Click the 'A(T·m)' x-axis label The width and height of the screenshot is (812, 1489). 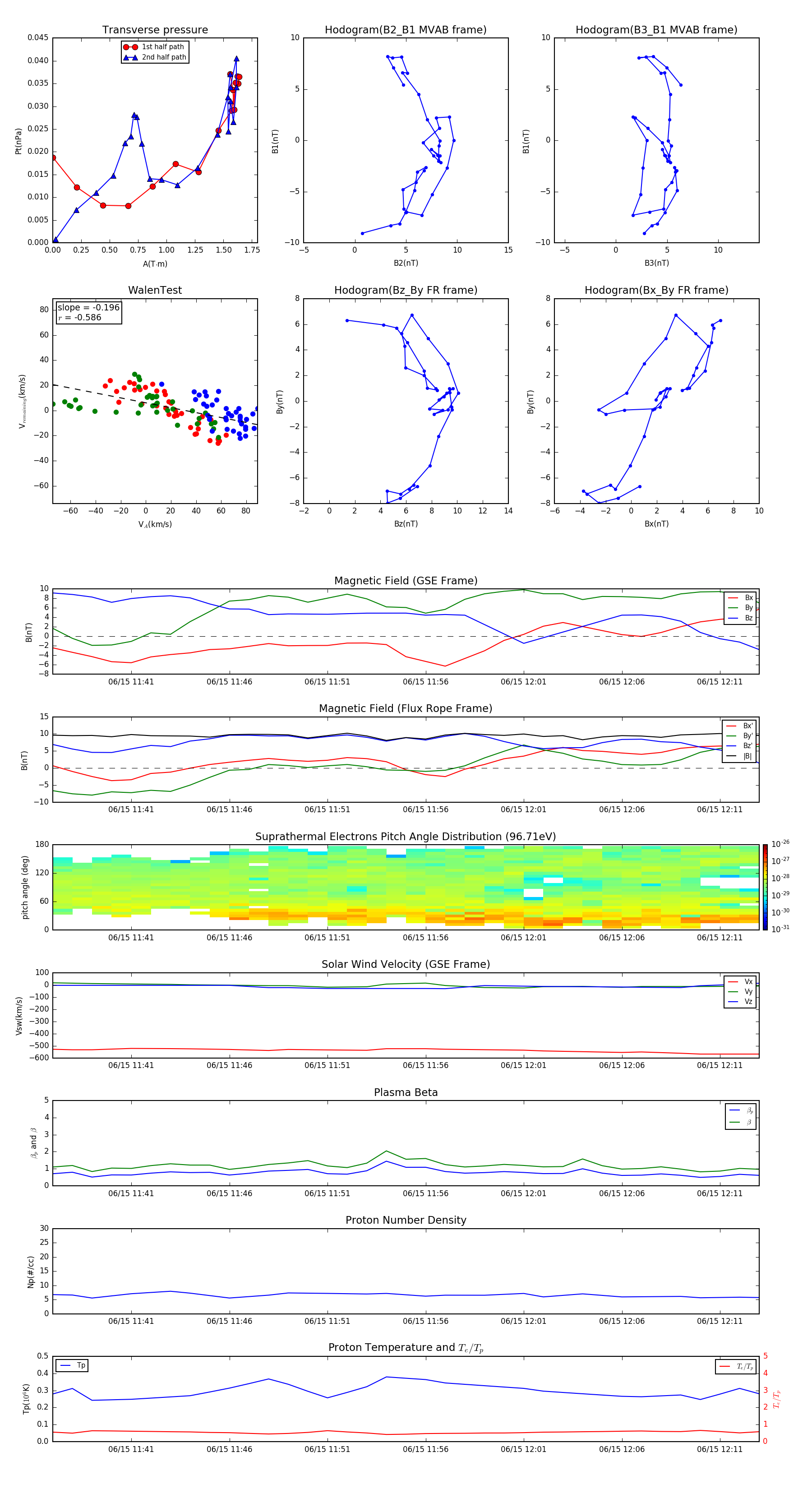click(155, 264)
